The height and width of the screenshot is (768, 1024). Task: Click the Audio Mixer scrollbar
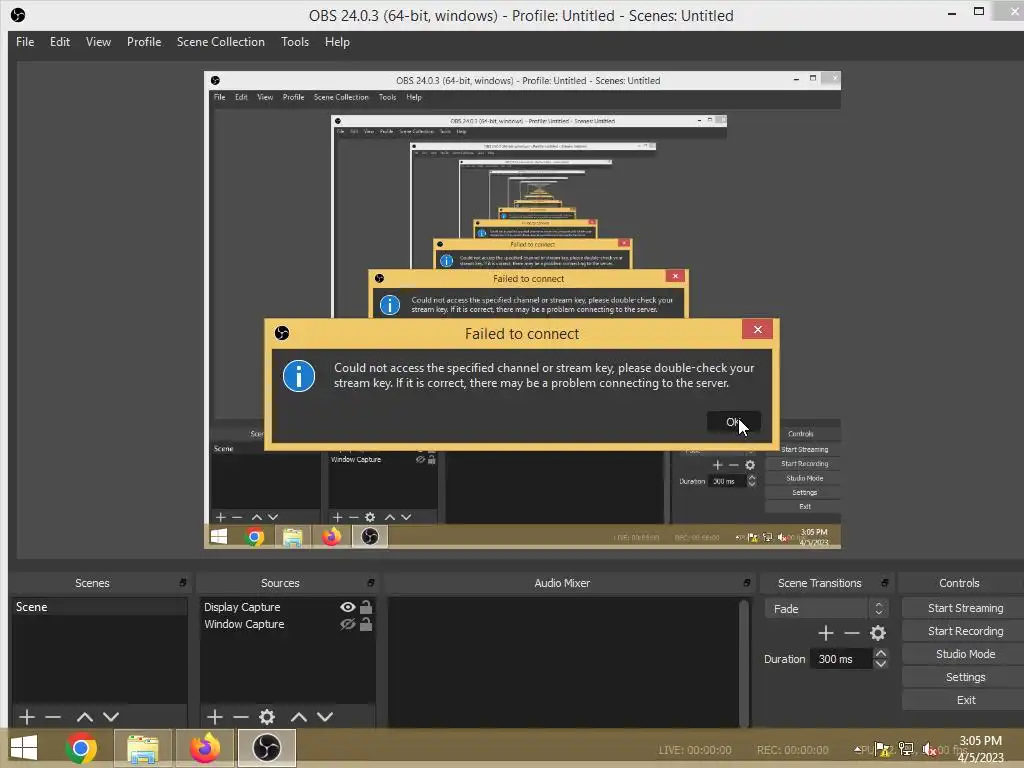(x=743, y=662)
